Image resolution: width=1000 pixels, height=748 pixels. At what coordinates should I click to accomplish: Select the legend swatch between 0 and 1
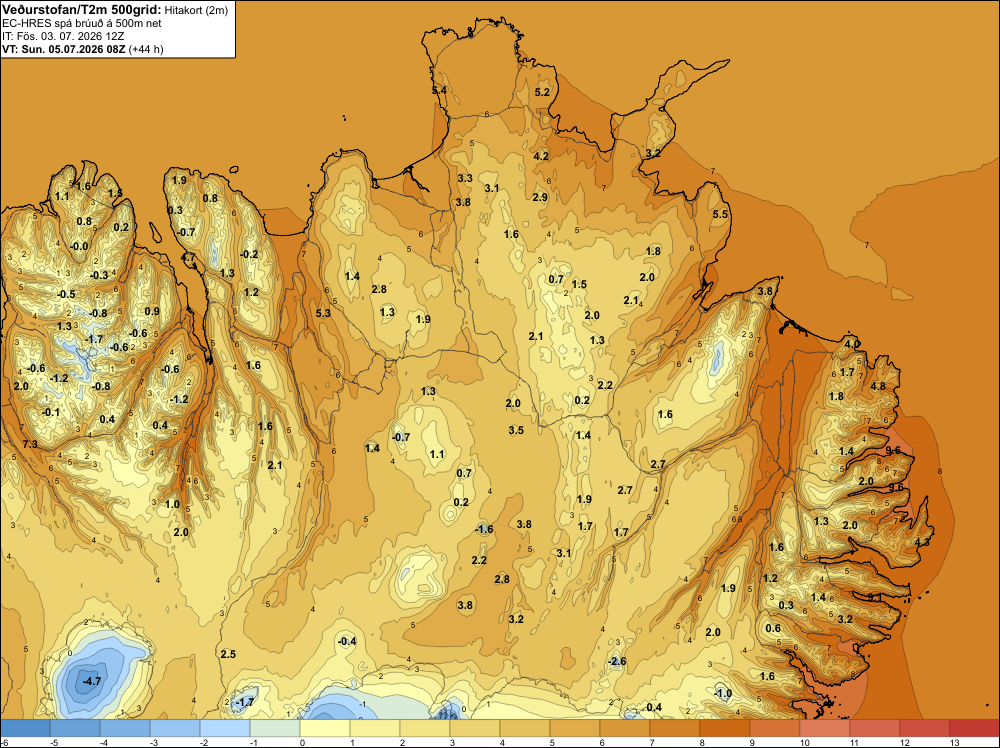click(325, 728)
